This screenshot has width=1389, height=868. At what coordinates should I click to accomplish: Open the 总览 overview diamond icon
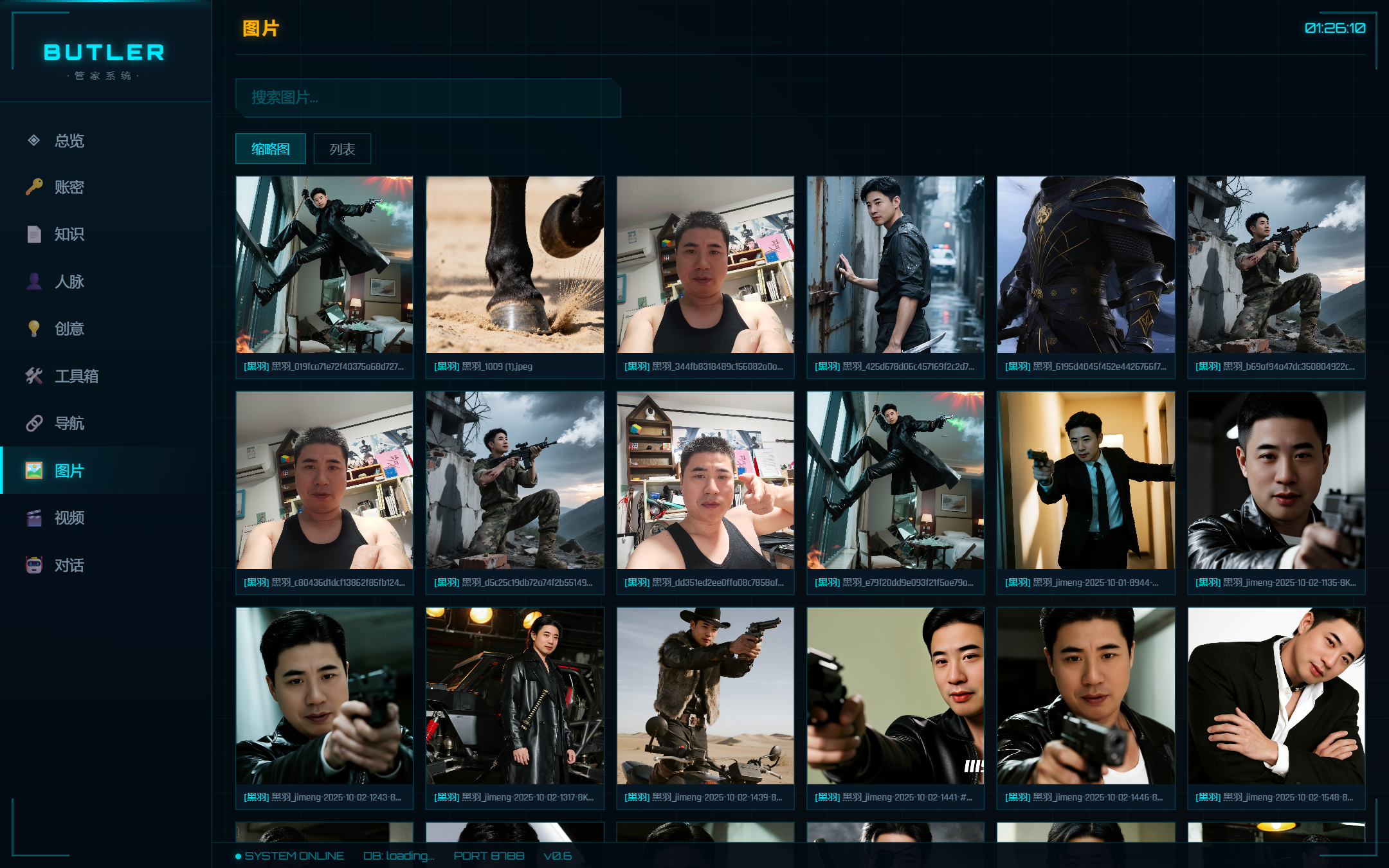34,140
